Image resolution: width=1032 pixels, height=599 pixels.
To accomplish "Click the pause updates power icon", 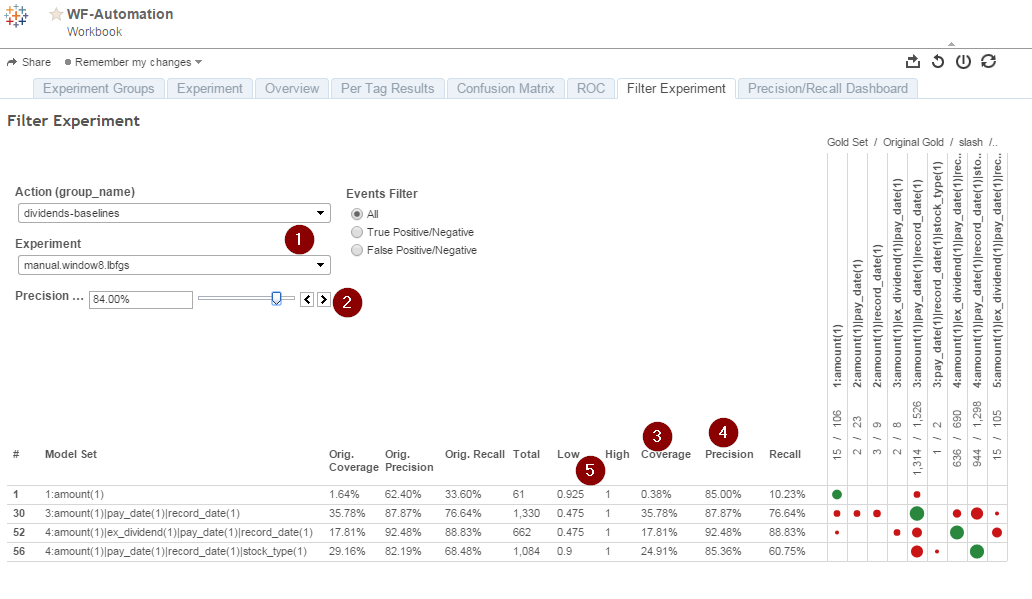I will coord(963,61).
